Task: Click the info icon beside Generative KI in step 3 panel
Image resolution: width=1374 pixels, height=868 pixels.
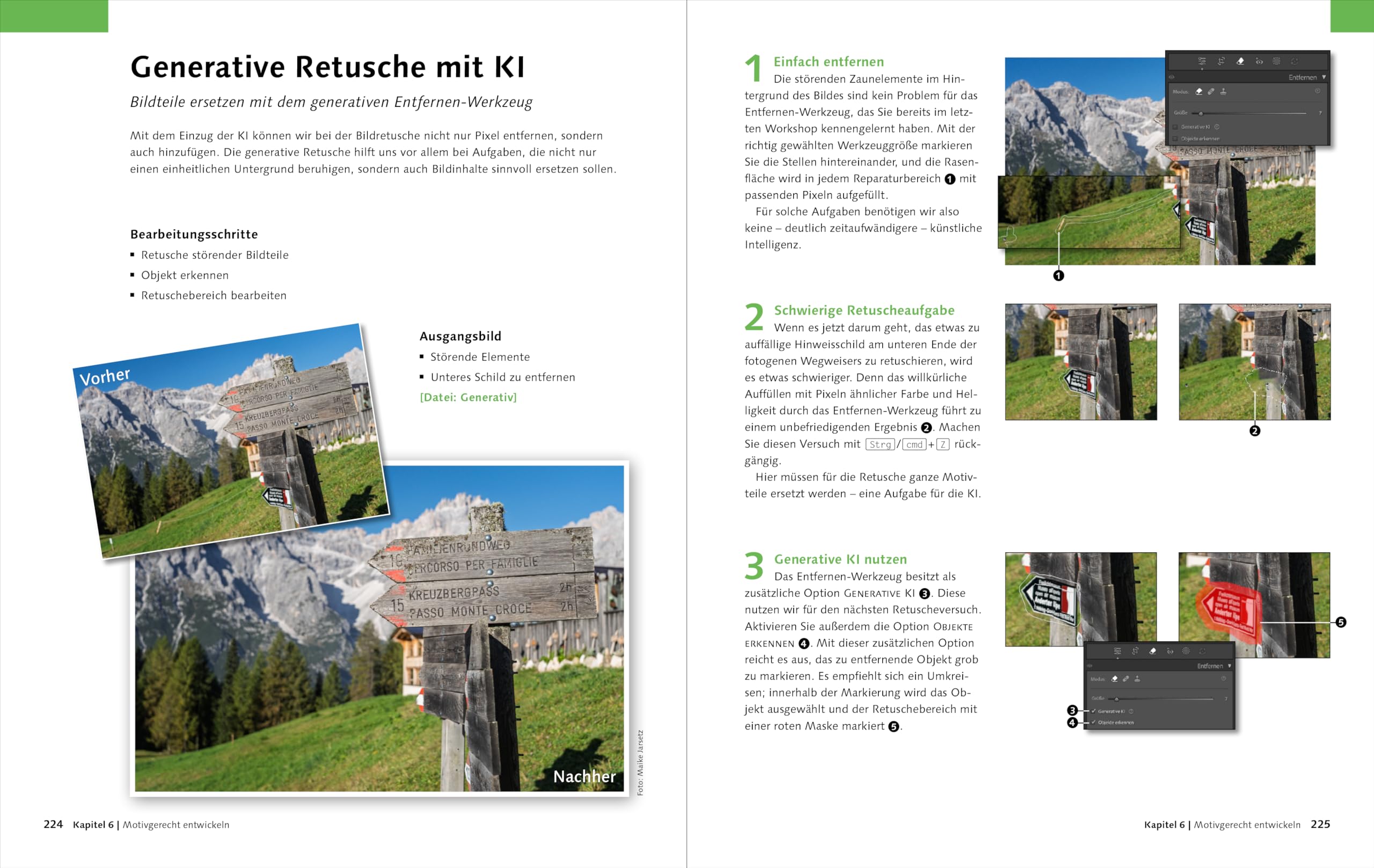Action: [x=1131, y=712]
